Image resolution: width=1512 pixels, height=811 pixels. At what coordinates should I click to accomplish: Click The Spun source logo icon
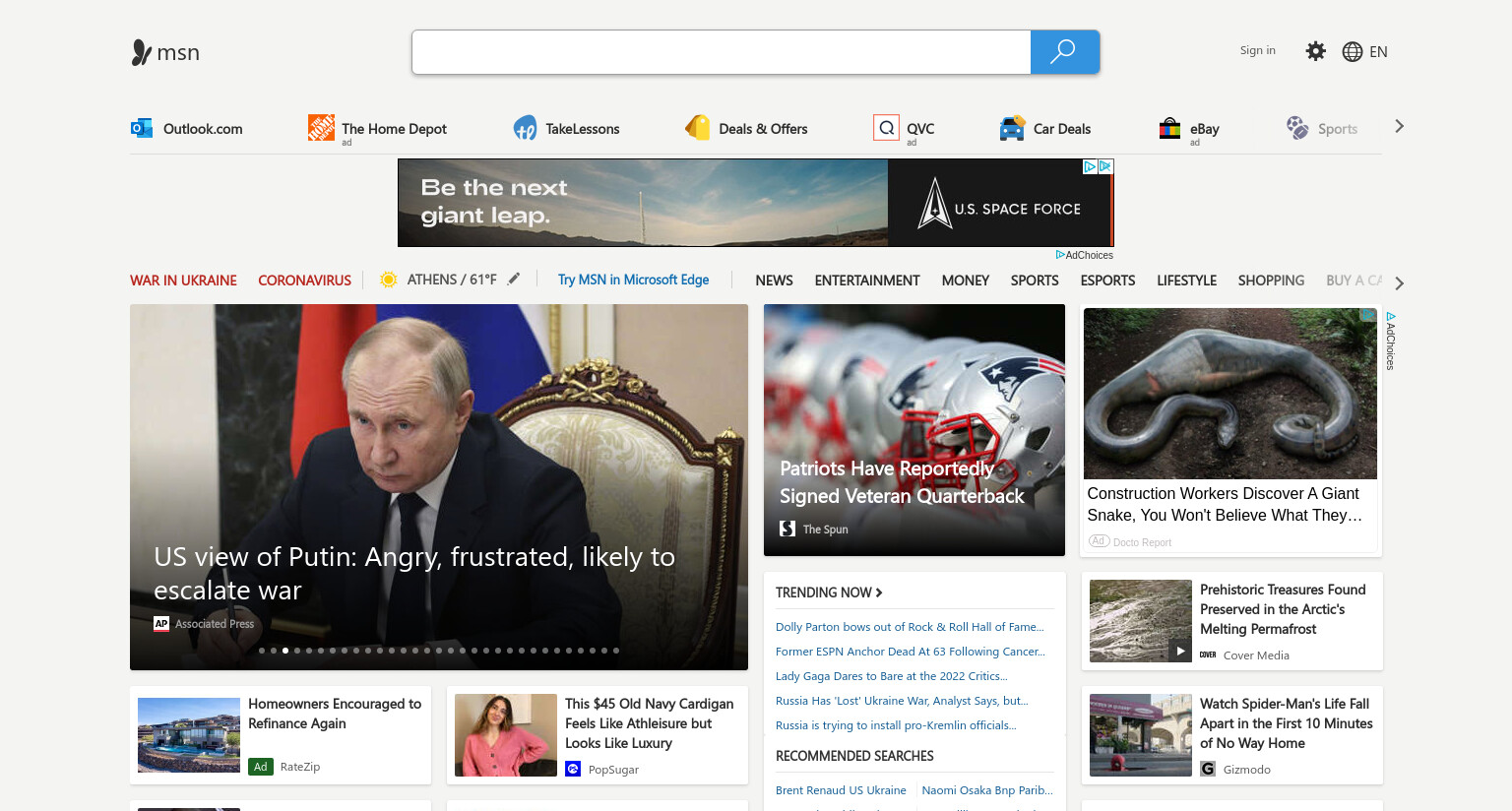point(787,529)
